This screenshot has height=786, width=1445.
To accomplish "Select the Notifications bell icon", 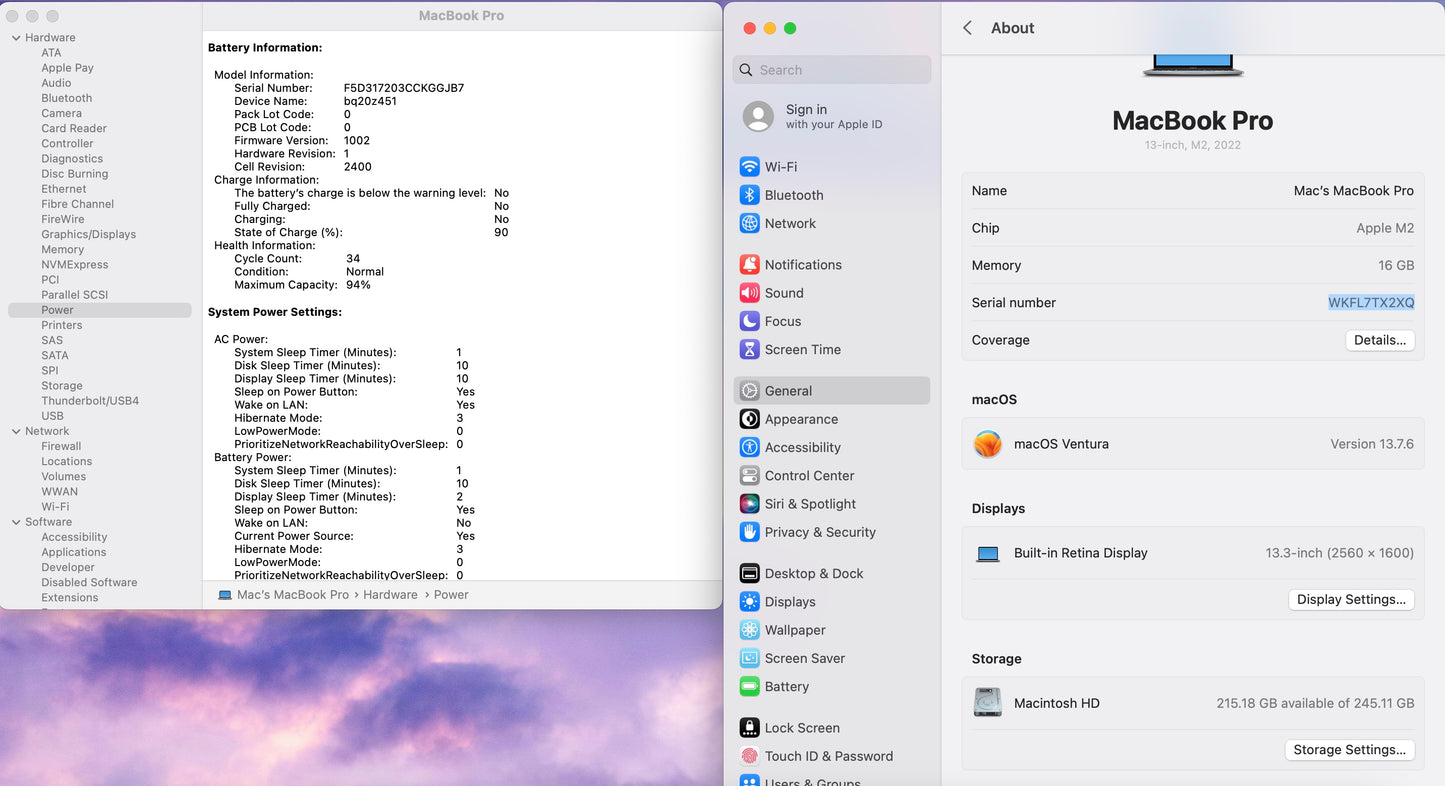I will coord(749,265).
